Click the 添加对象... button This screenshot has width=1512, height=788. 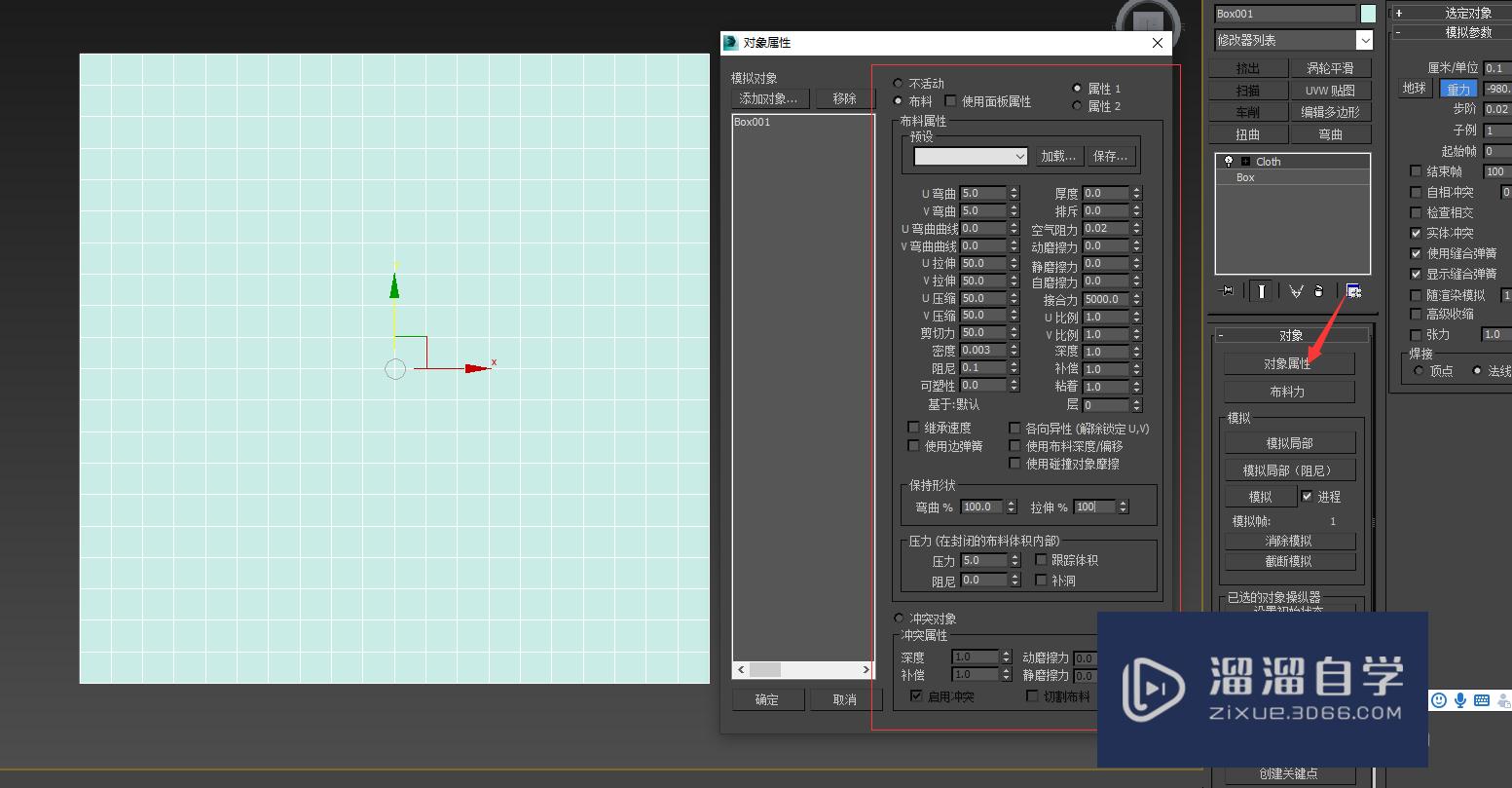pyautogui.click(x=768, y=98)
